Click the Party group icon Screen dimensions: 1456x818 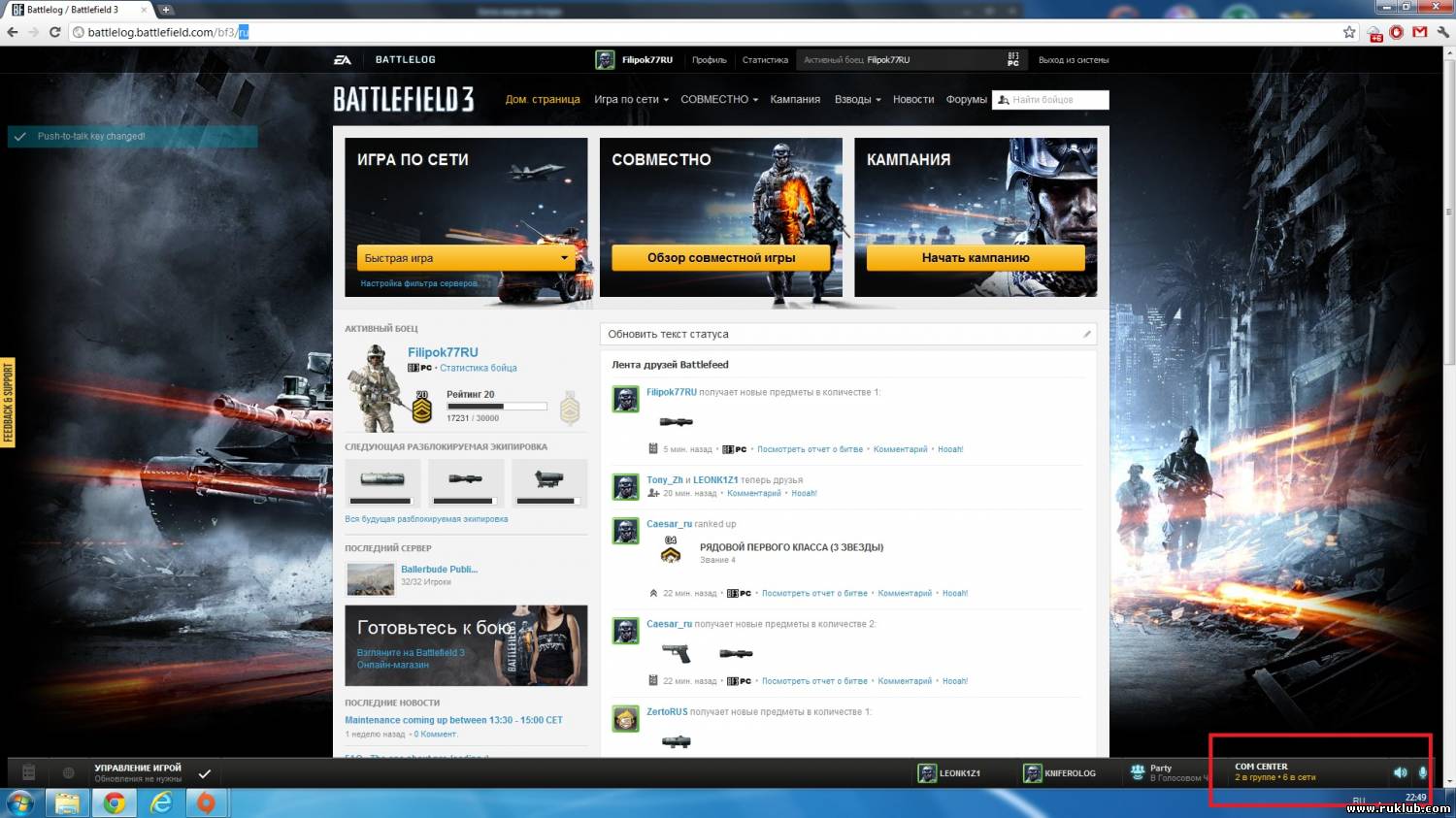1138,772
